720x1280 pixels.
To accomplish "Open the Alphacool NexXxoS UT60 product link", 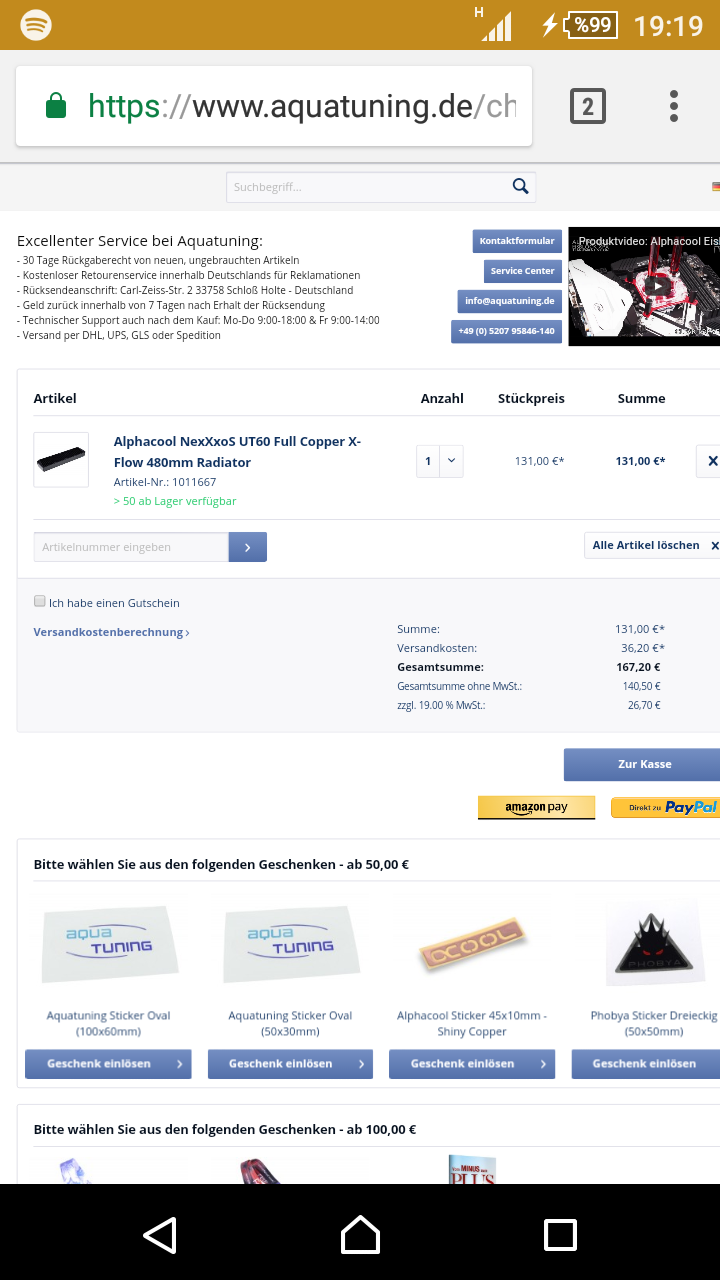I will pos(237,452).
